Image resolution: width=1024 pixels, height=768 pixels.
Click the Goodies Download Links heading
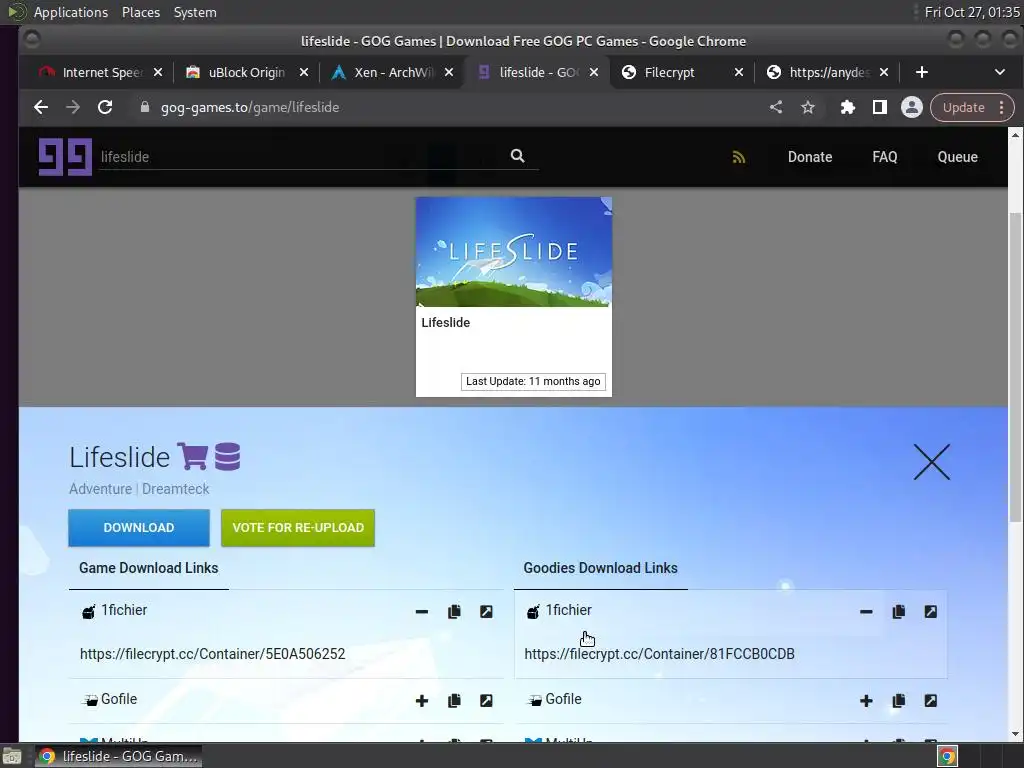click(x=600, y=568)
